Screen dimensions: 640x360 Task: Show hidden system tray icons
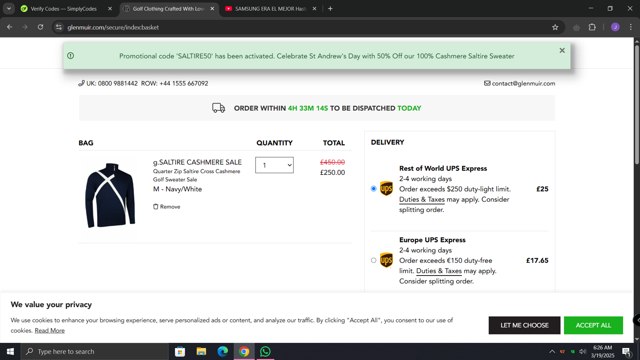tap(552, 351)
